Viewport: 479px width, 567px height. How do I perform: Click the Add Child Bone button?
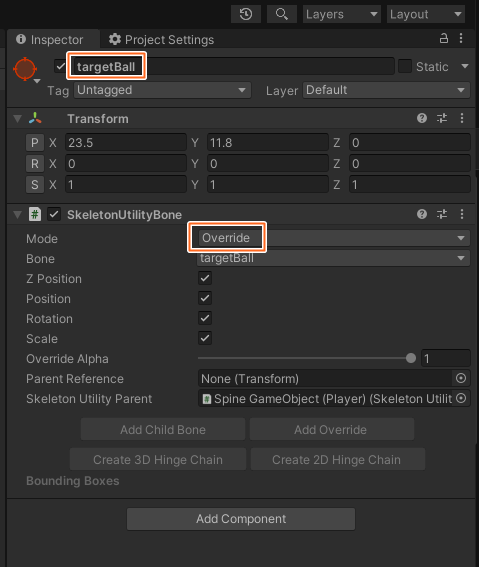pyautogui.click(x=163, y=429)
